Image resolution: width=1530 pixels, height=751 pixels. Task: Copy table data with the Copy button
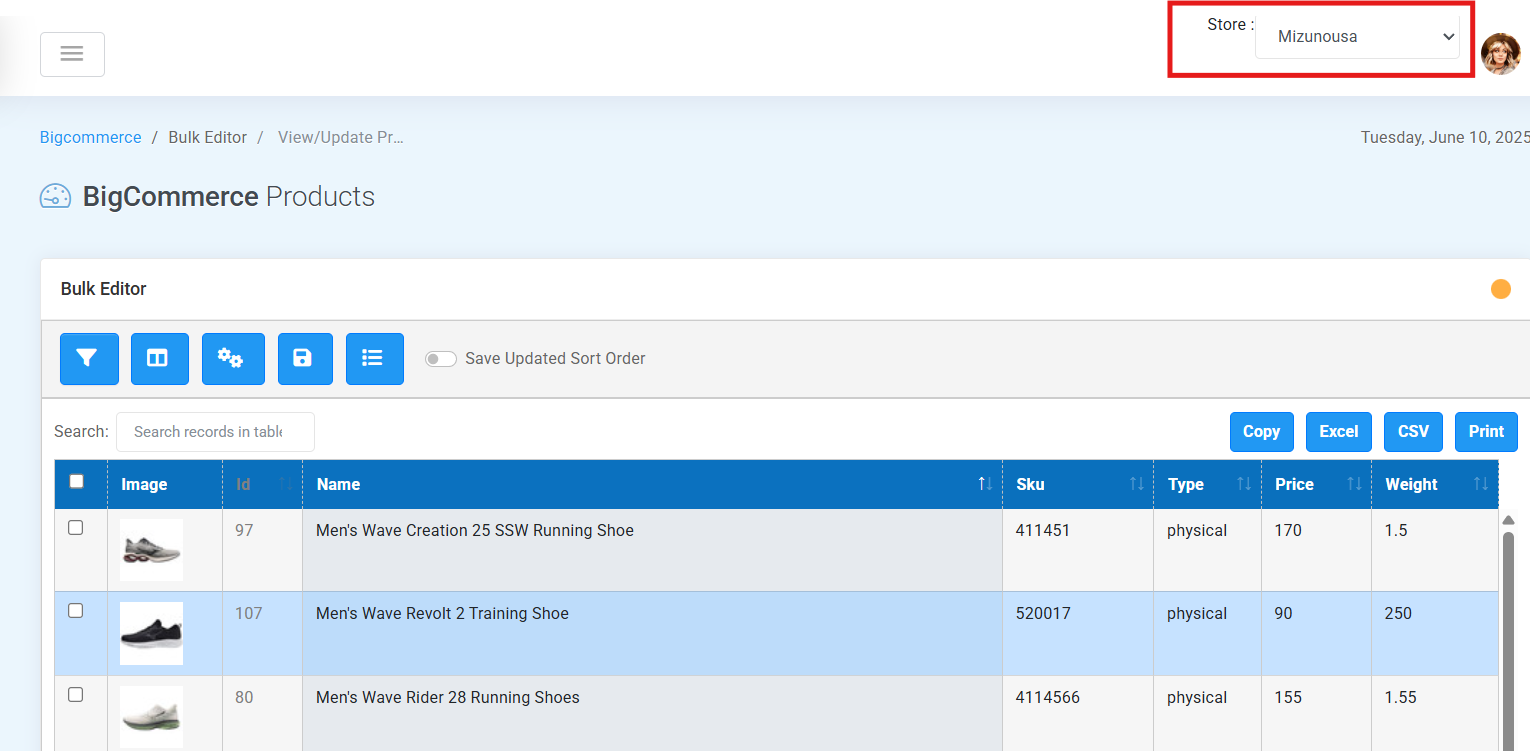(x=1262, y=432)
